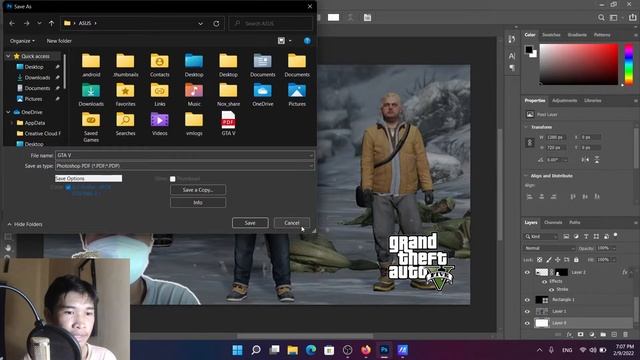Create new fill or adjustment layer

(592, 334)
